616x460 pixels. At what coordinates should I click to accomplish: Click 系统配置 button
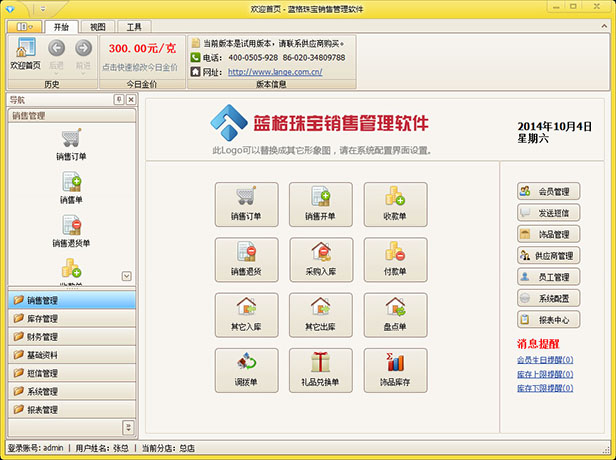coord(548,298)
